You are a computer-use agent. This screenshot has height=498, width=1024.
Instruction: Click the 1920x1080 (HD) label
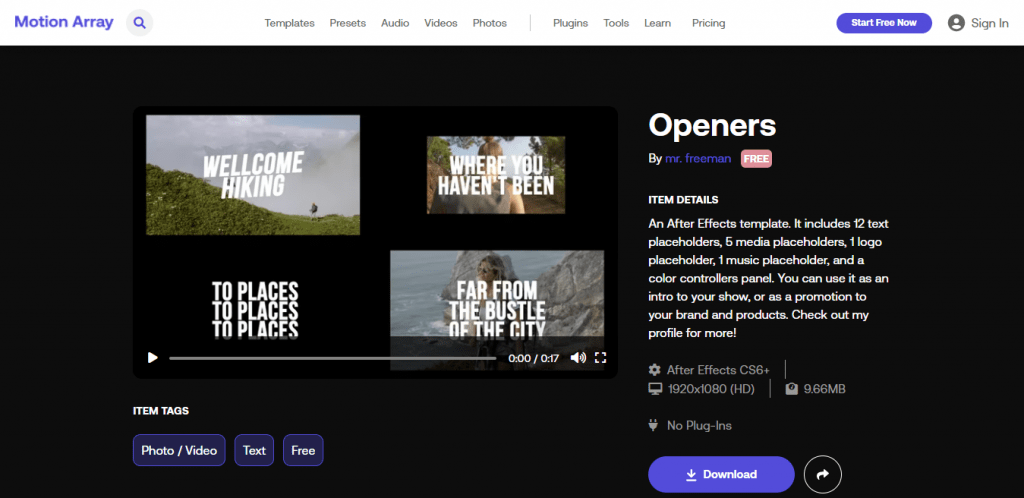711,389
